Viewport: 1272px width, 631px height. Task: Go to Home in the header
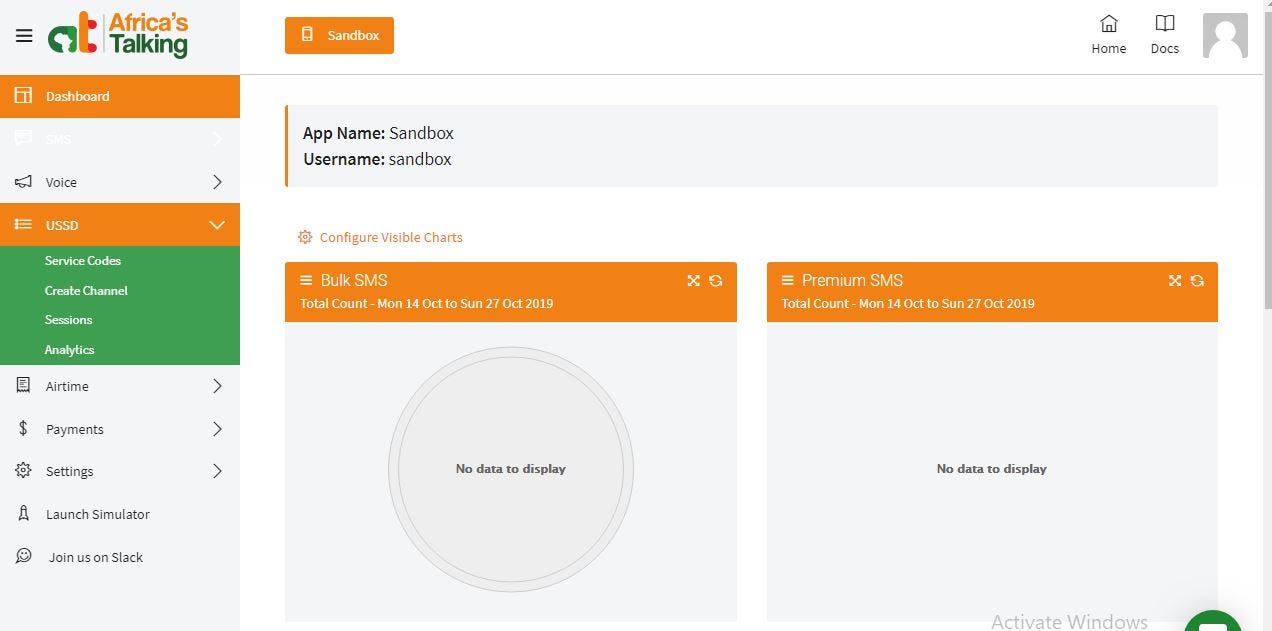point(1108,35)
